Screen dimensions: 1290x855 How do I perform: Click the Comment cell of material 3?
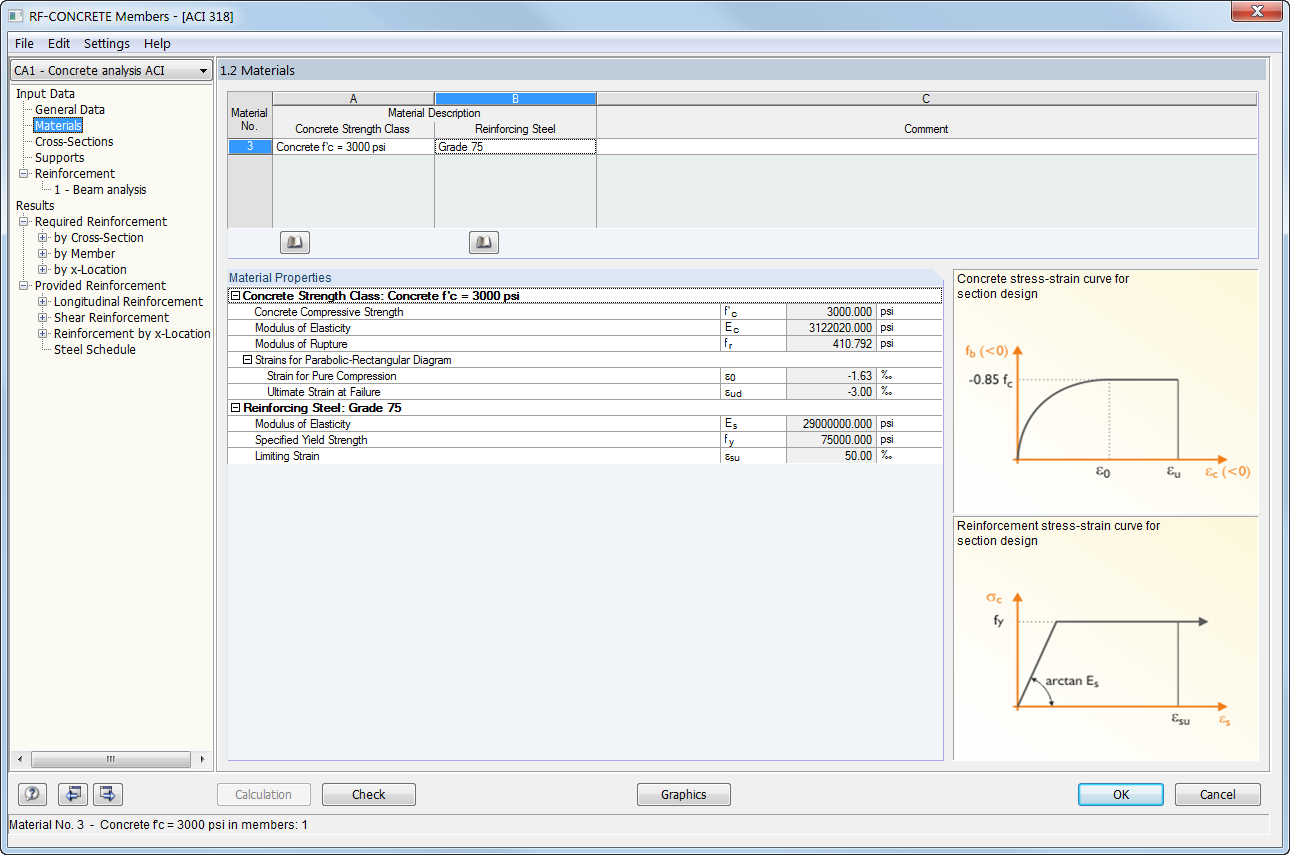926,147
